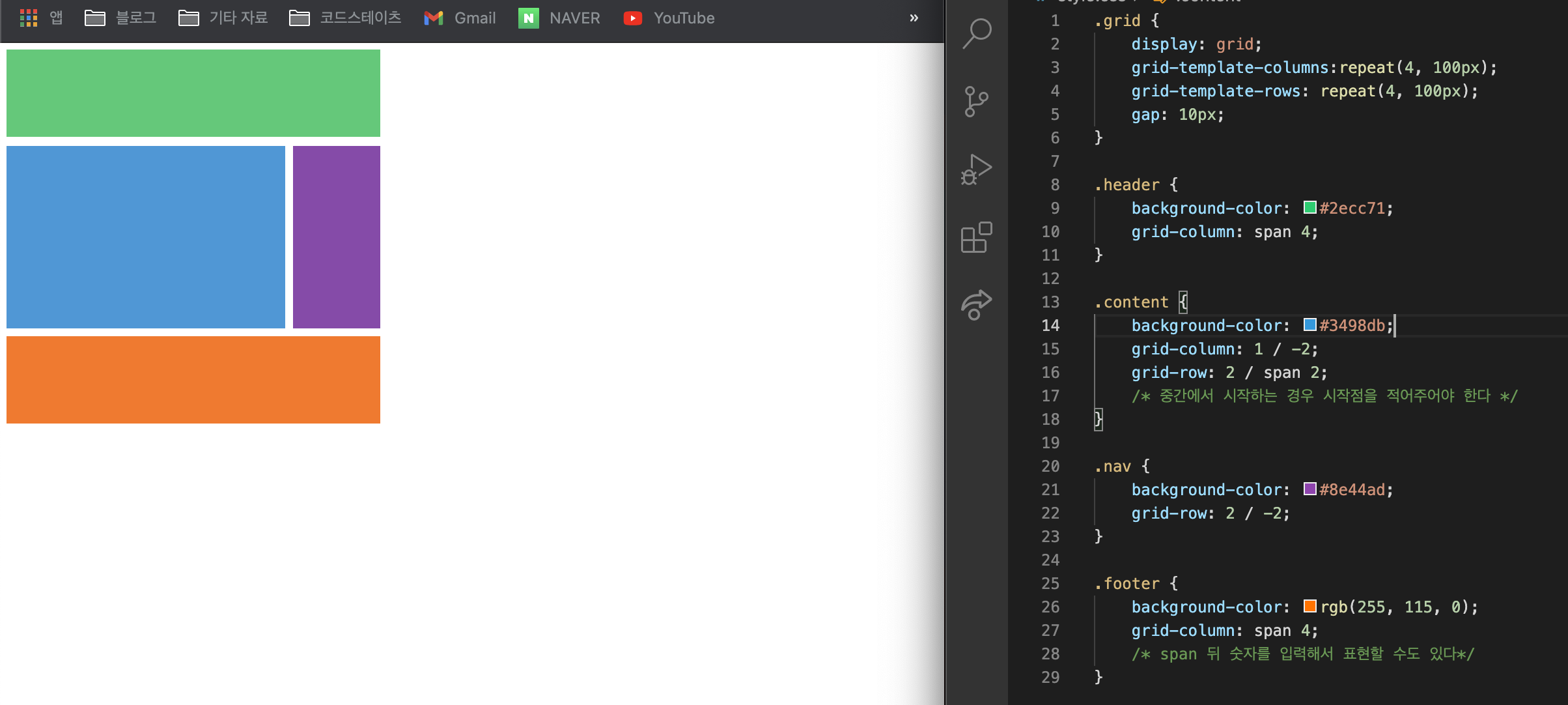Image resolution: width=1568 pixels, height=705 pixels.
Task: Click the orange rgb(255, 115, 0) swatch
Action: coord(1309,607)
